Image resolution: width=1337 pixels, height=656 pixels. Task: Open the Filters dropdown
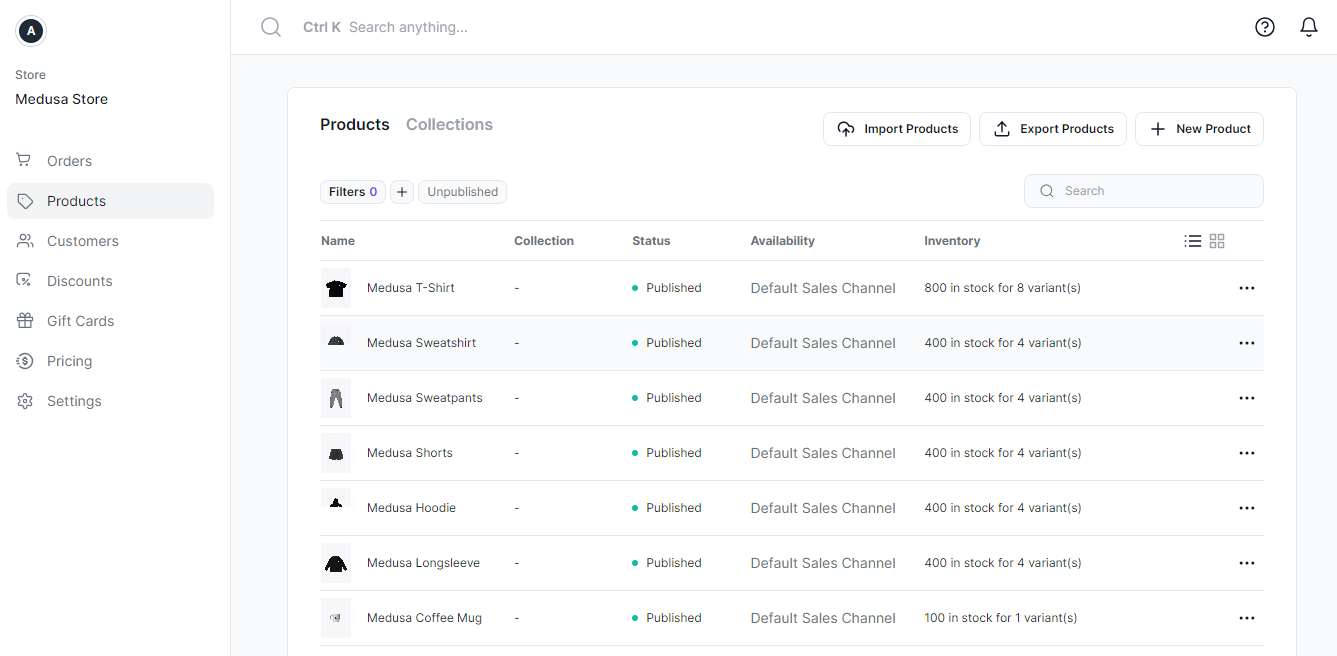pos(352,191)
